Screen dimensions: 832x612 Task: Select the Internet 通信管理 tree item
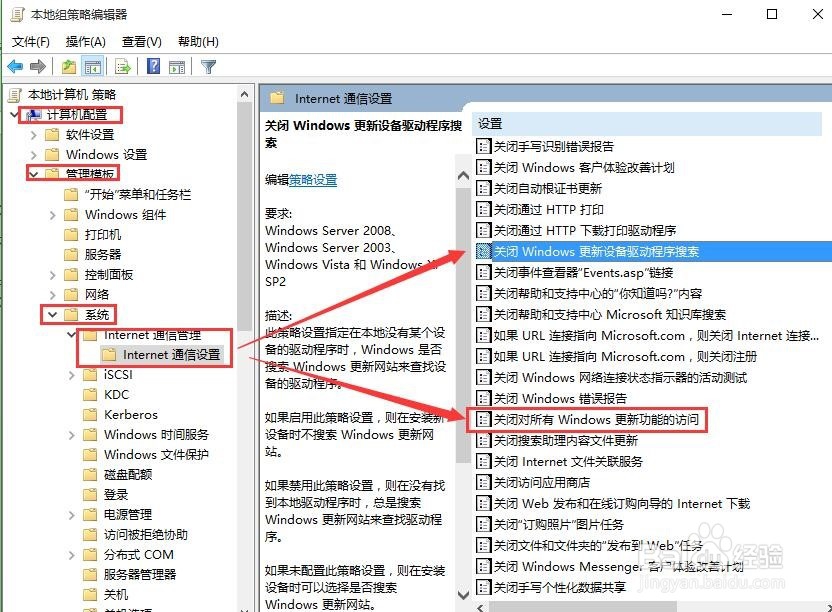[152, 335]
